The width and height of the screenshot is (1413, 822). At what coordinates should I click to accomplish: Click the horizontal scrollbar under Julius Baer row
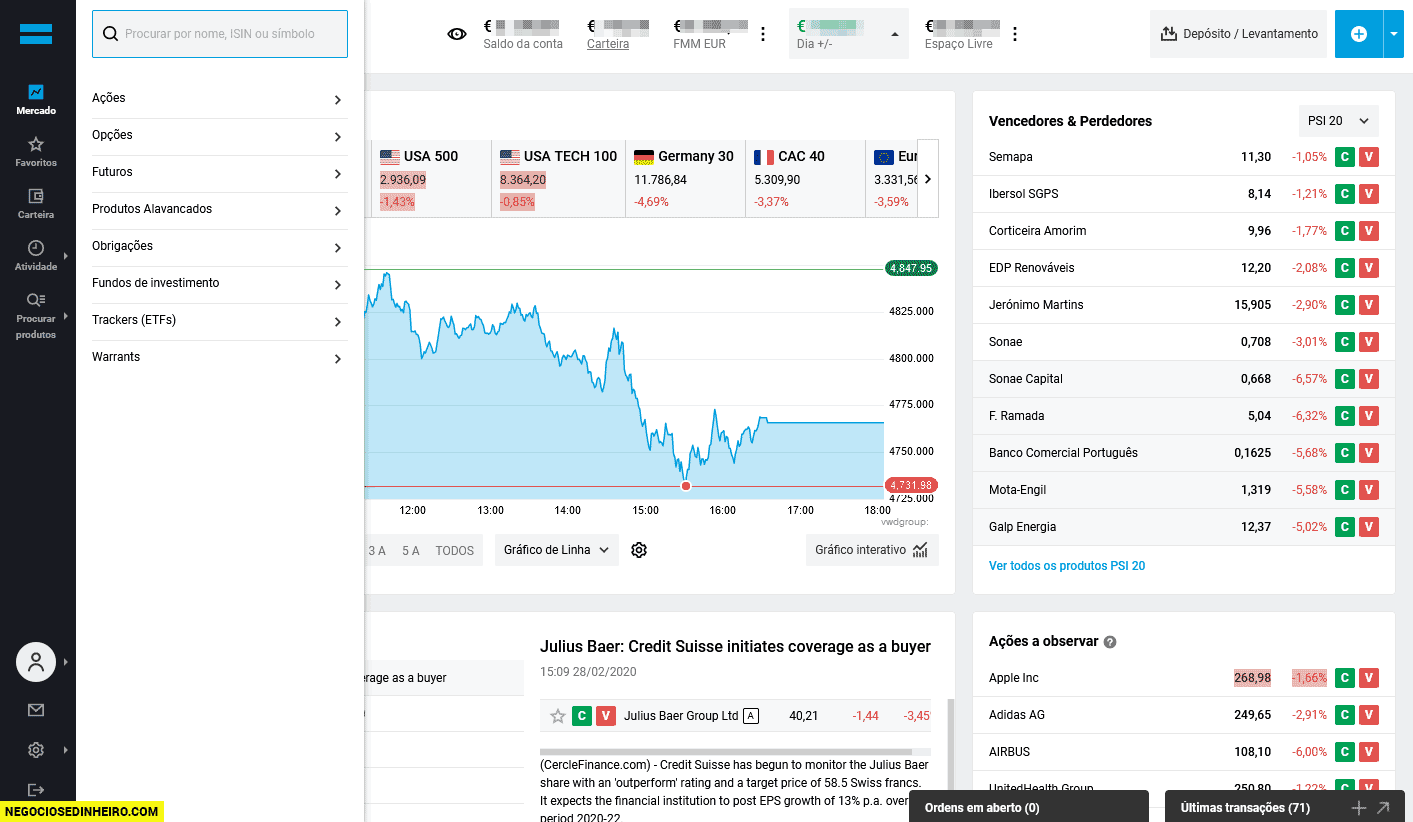tap(726, 752)
